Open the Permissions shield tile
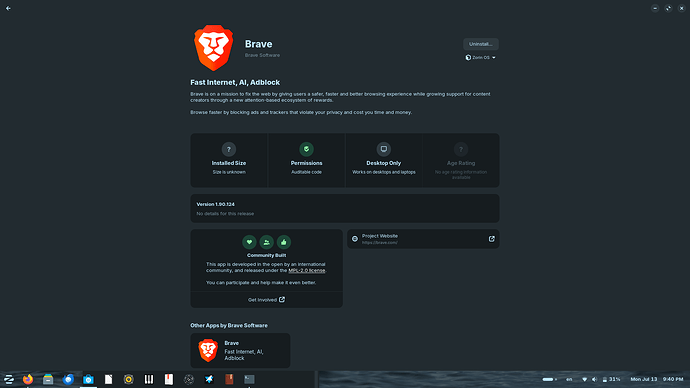 point(306,160)
